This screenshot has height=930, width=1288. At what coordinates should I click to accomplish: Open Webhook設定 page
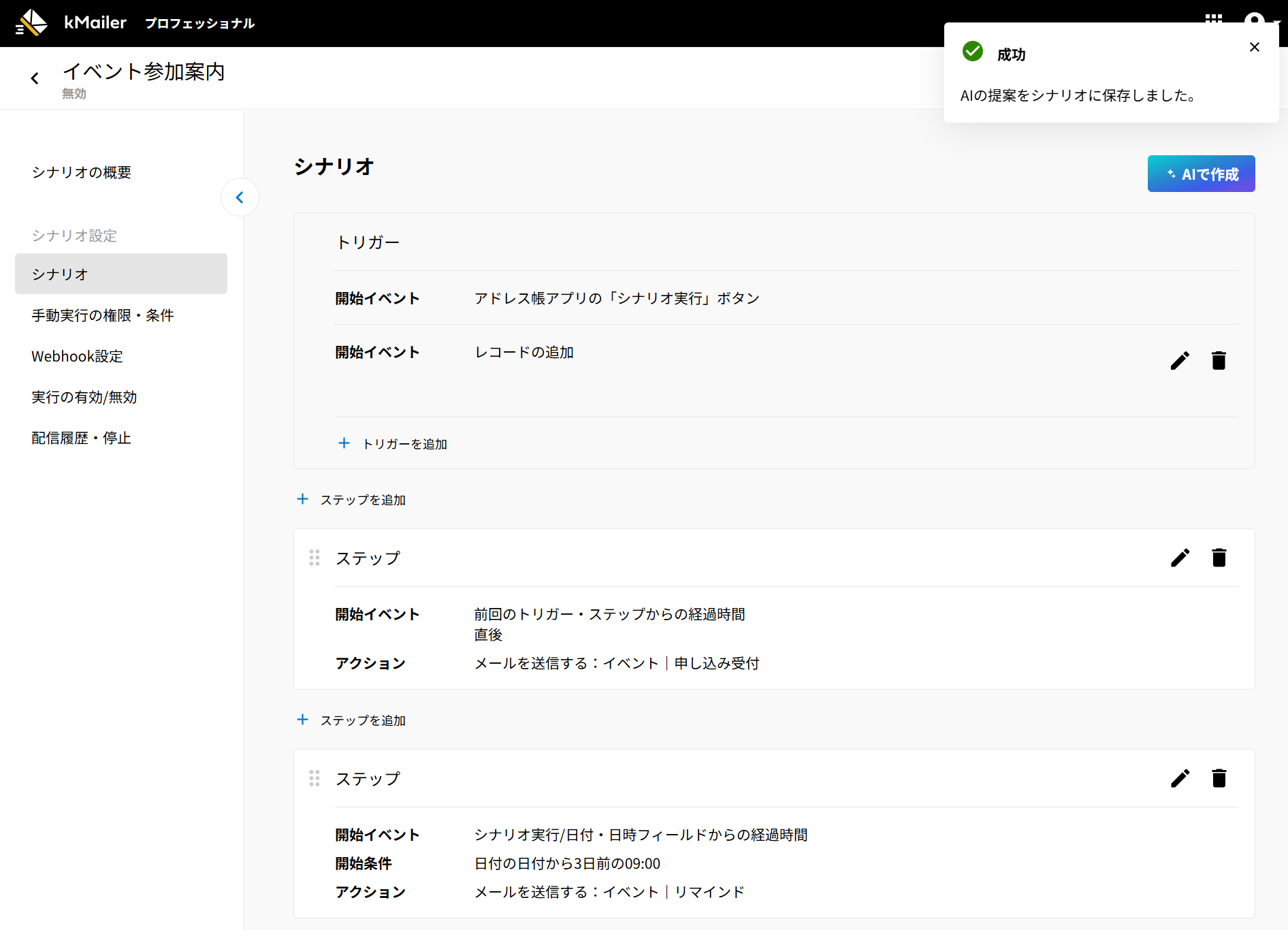click(78, 356)
